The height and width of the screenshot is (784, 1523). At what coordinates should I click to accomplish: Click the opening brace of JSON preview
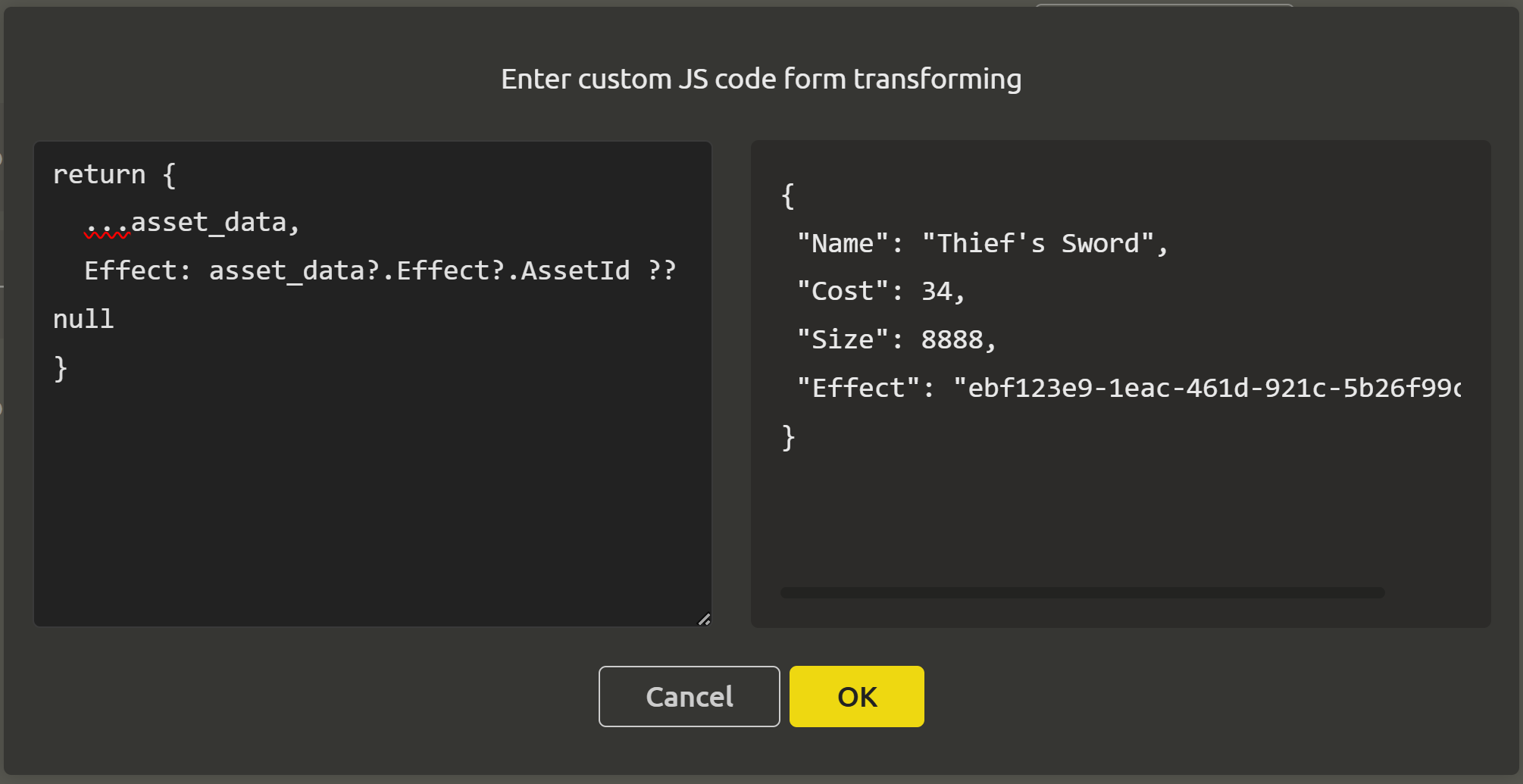click(x=788, y=196)
